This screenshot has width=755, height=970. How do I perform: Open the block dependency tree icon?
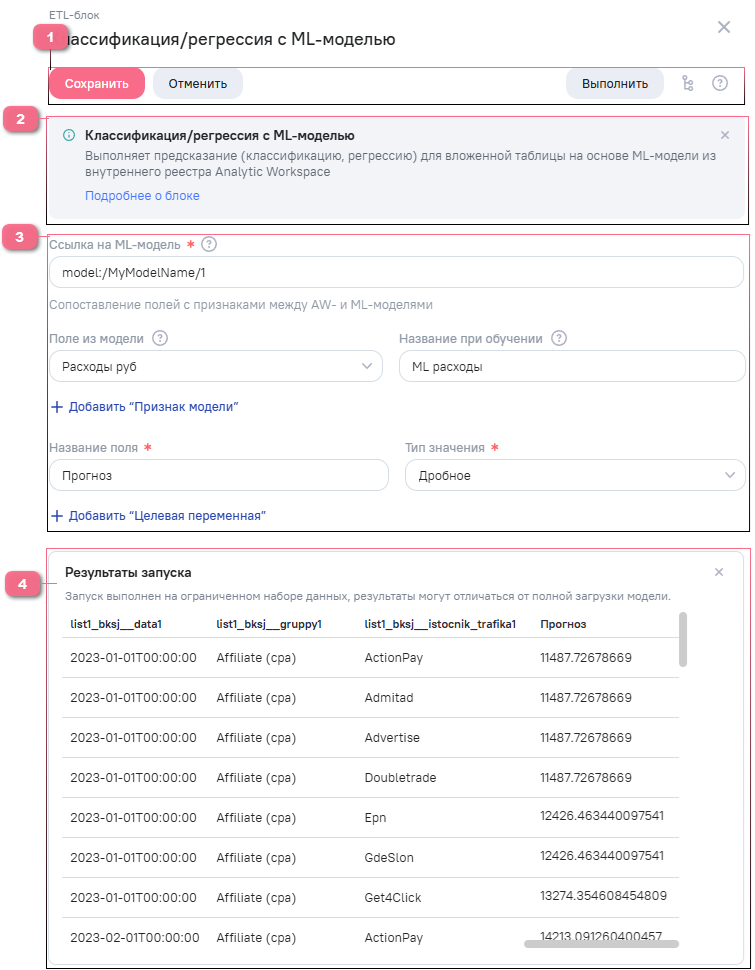(687, 84)
